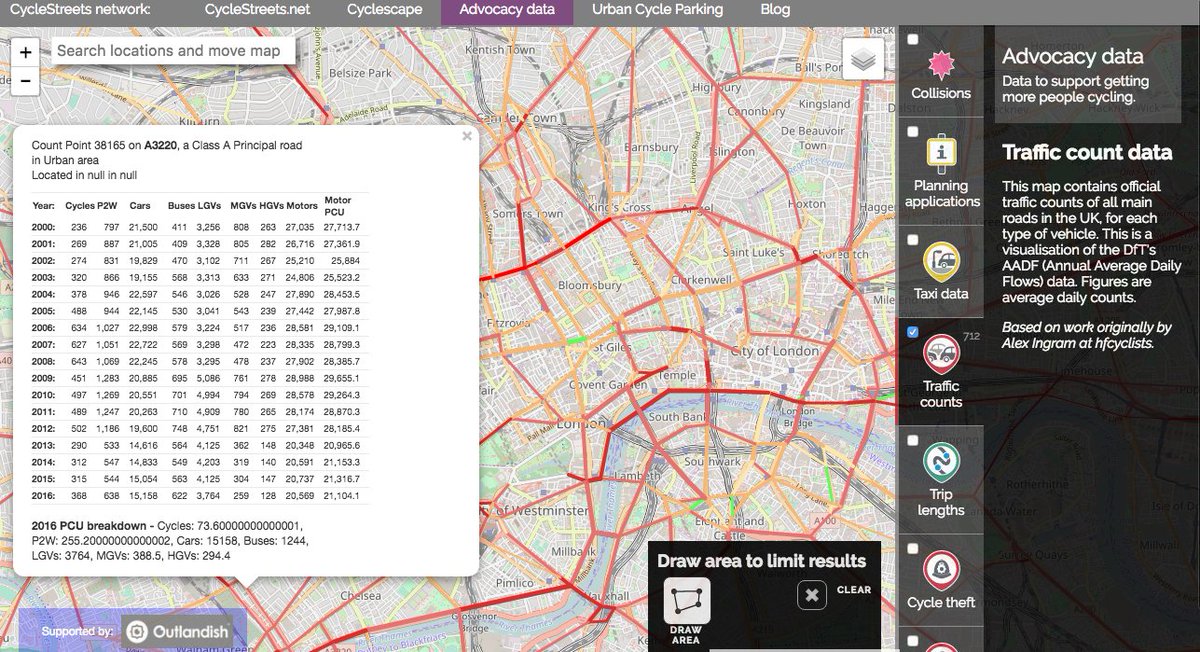
Task: Click road name A3220 in popup
Action: coord(160,145)
